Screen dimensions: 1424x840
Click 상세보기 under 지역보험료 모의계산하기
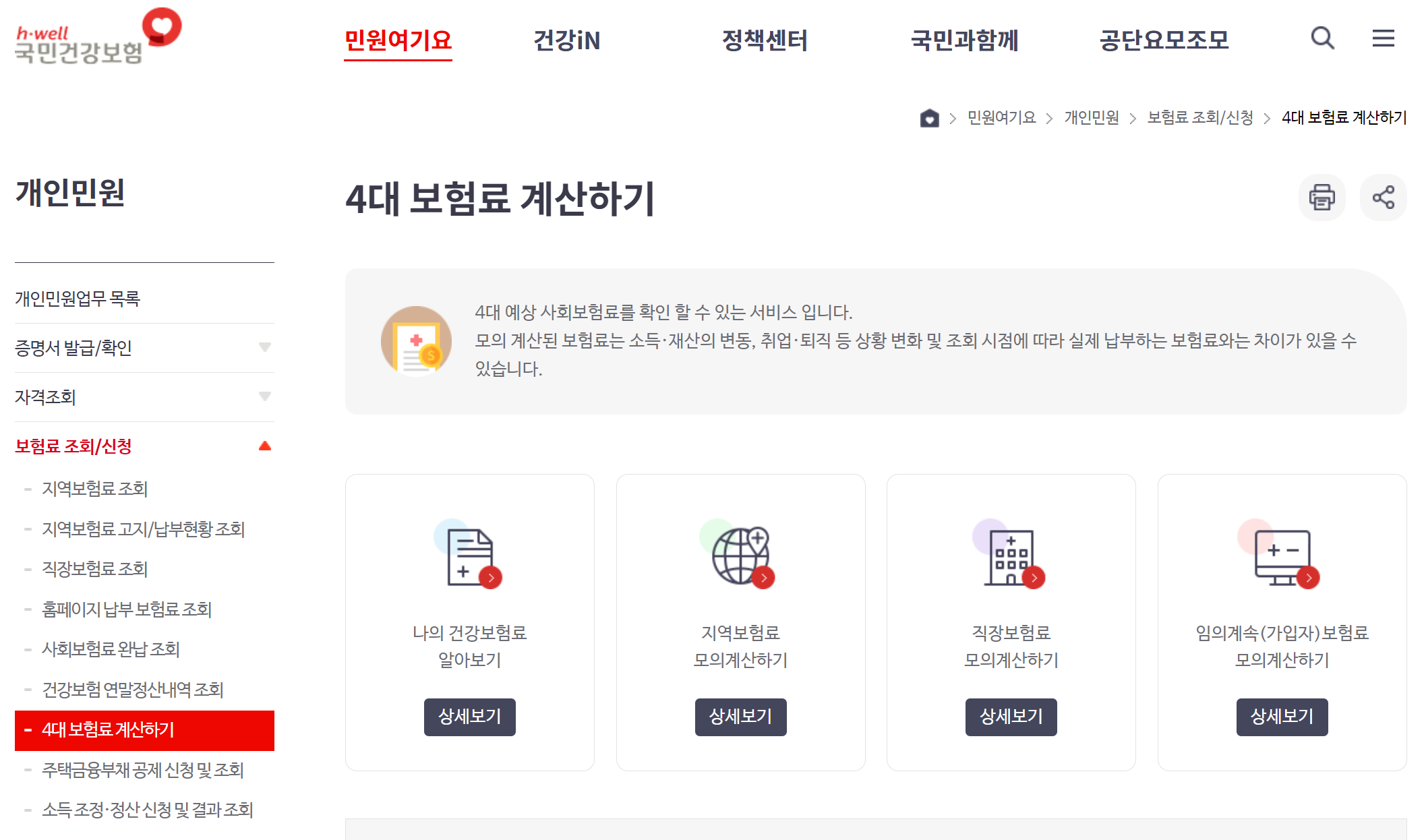coord(740,717)
